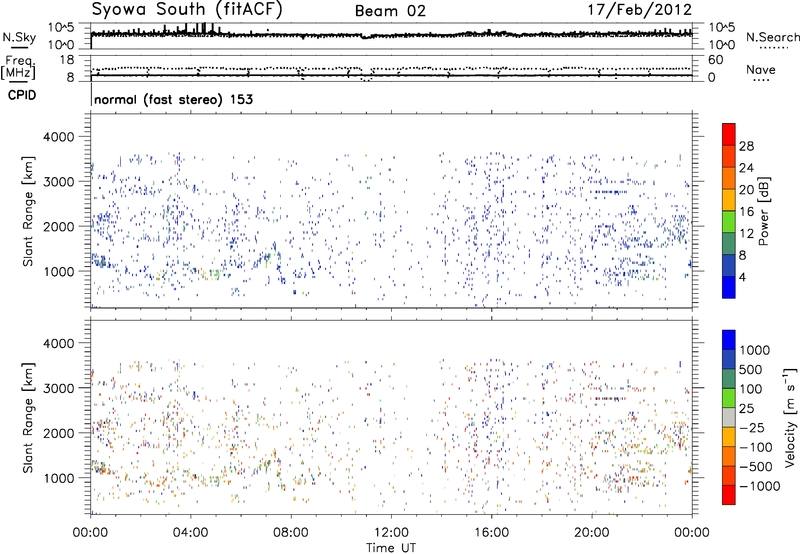Click 'normal (fast stereo) 153' text
Viewport: 800px width, 554px height.
point(173,99)
